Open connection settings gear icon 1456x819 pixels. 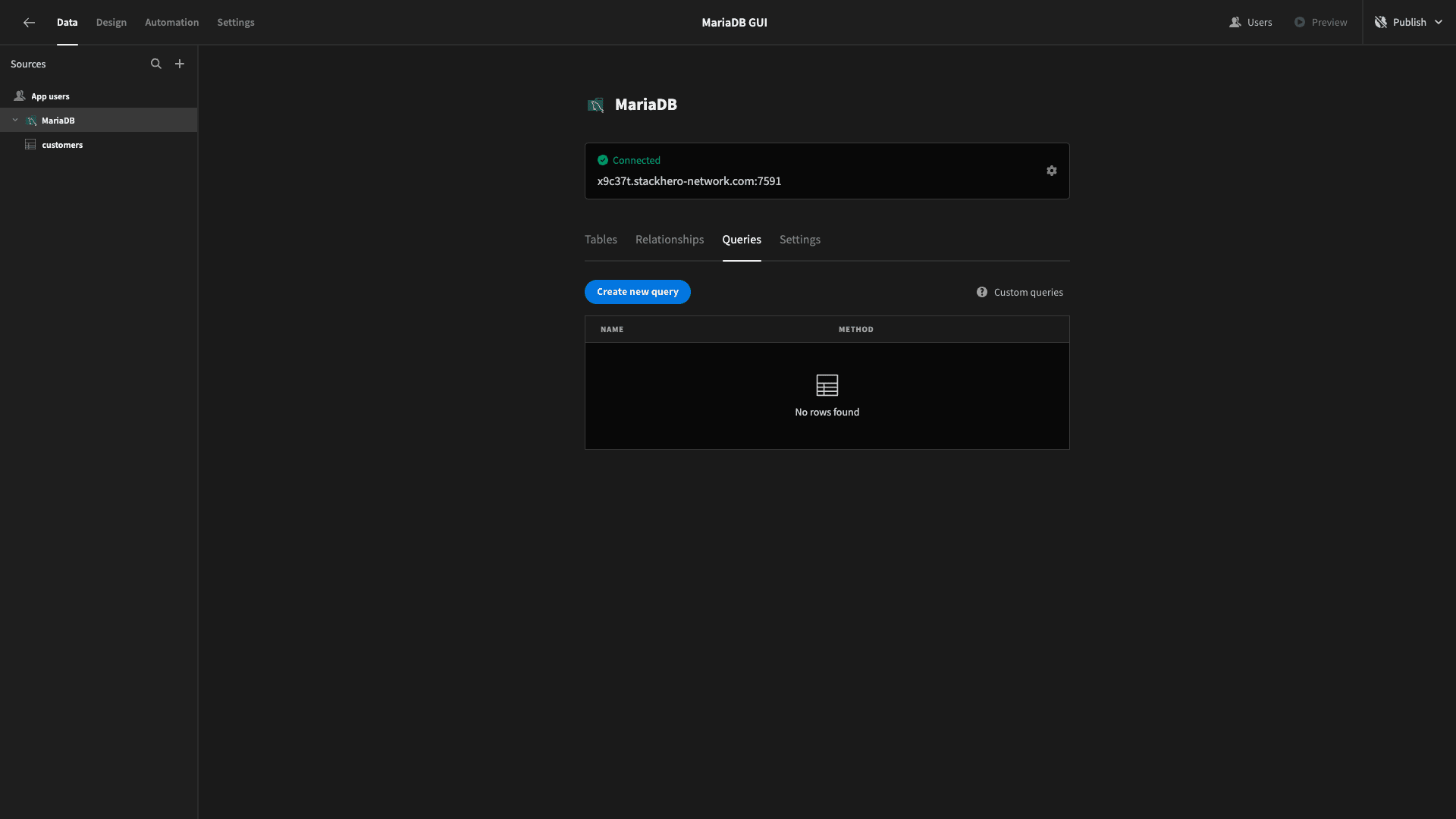coord(1052,171)
